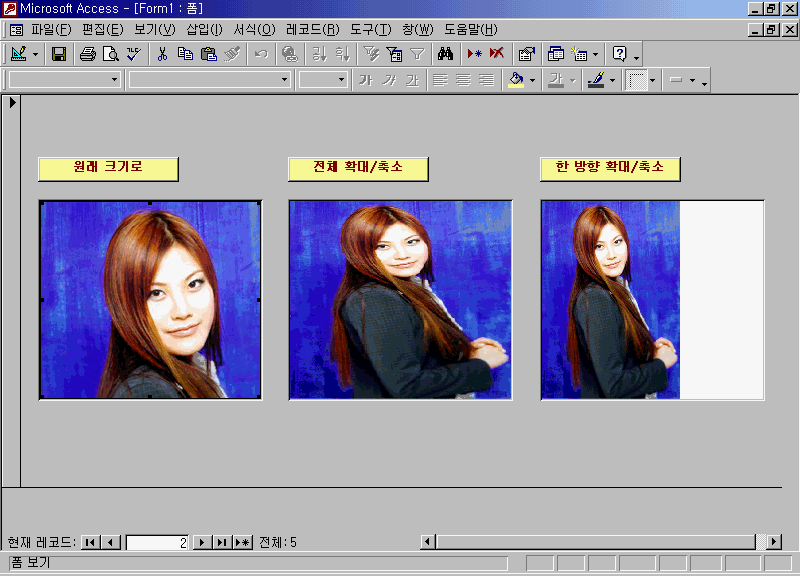Click the Office Assistant help icon

point(619,54)
